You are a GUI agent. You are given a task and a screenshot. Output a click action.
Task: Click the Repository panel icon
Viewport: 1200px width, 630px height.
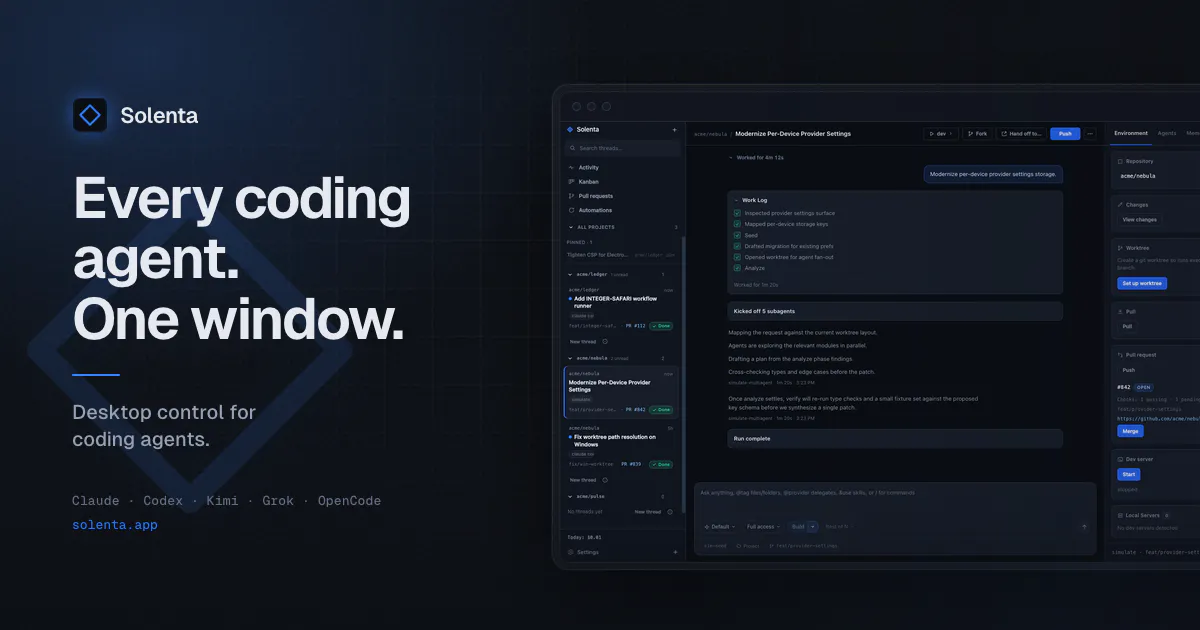tap(1119, 161)
